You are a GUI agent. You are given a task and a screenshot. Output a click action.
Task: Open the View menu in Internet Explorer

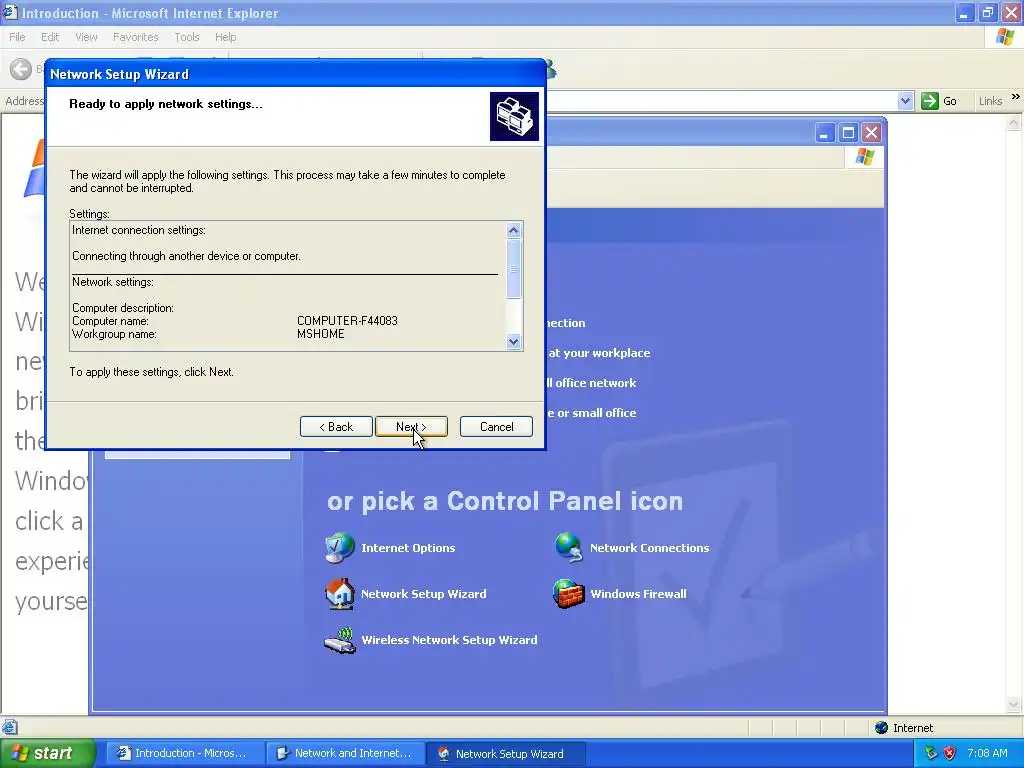tap(86, 37)
